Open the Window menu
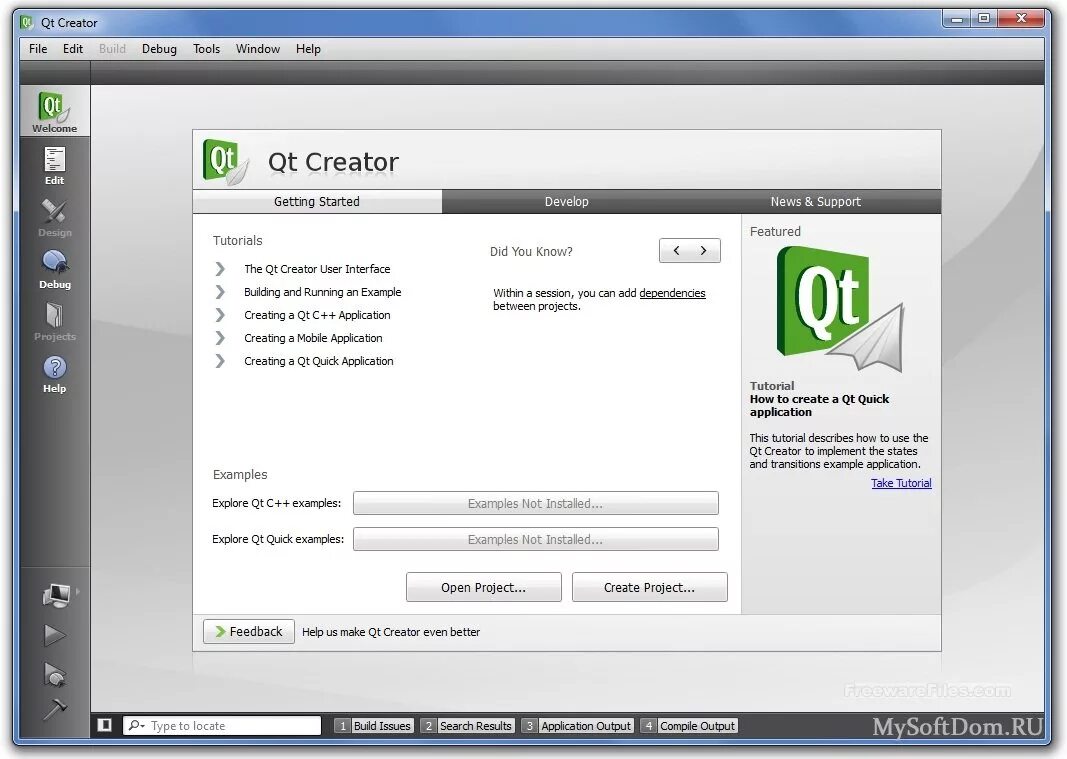The image size is (1067, 759). pyautogui.click(x=258, y=49)
